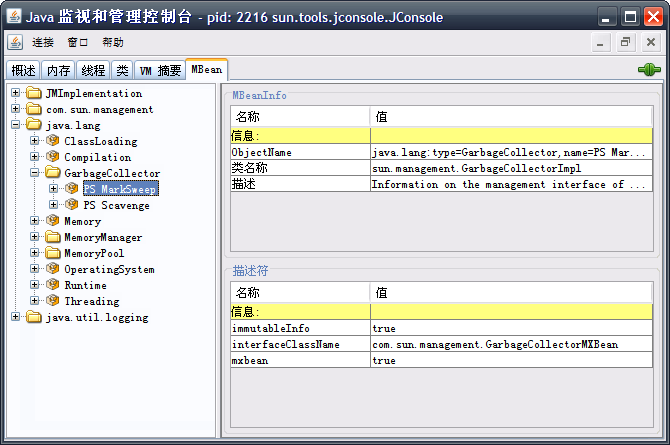Click the ObjectName value cell
Viewport: 670px width, 445px height.
[x=511, y=152]
